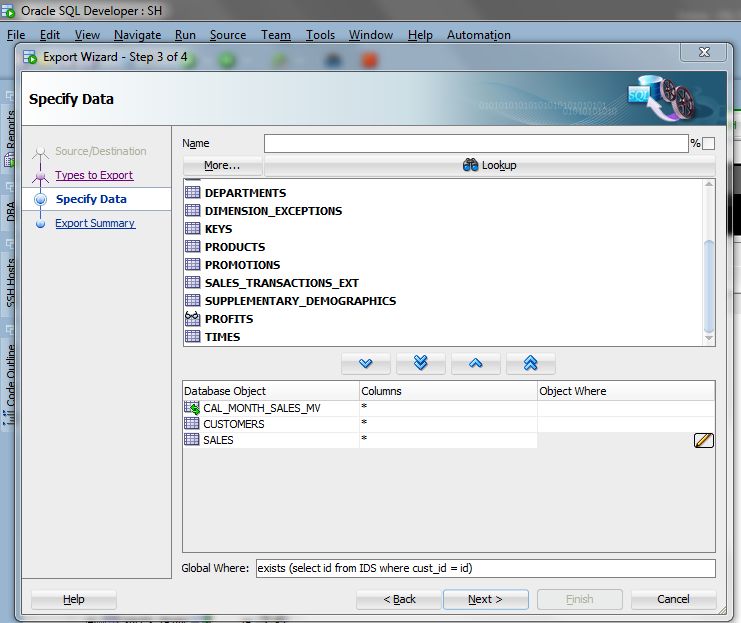
Task: Click the Lookup button
Action: tap(490, 165)
